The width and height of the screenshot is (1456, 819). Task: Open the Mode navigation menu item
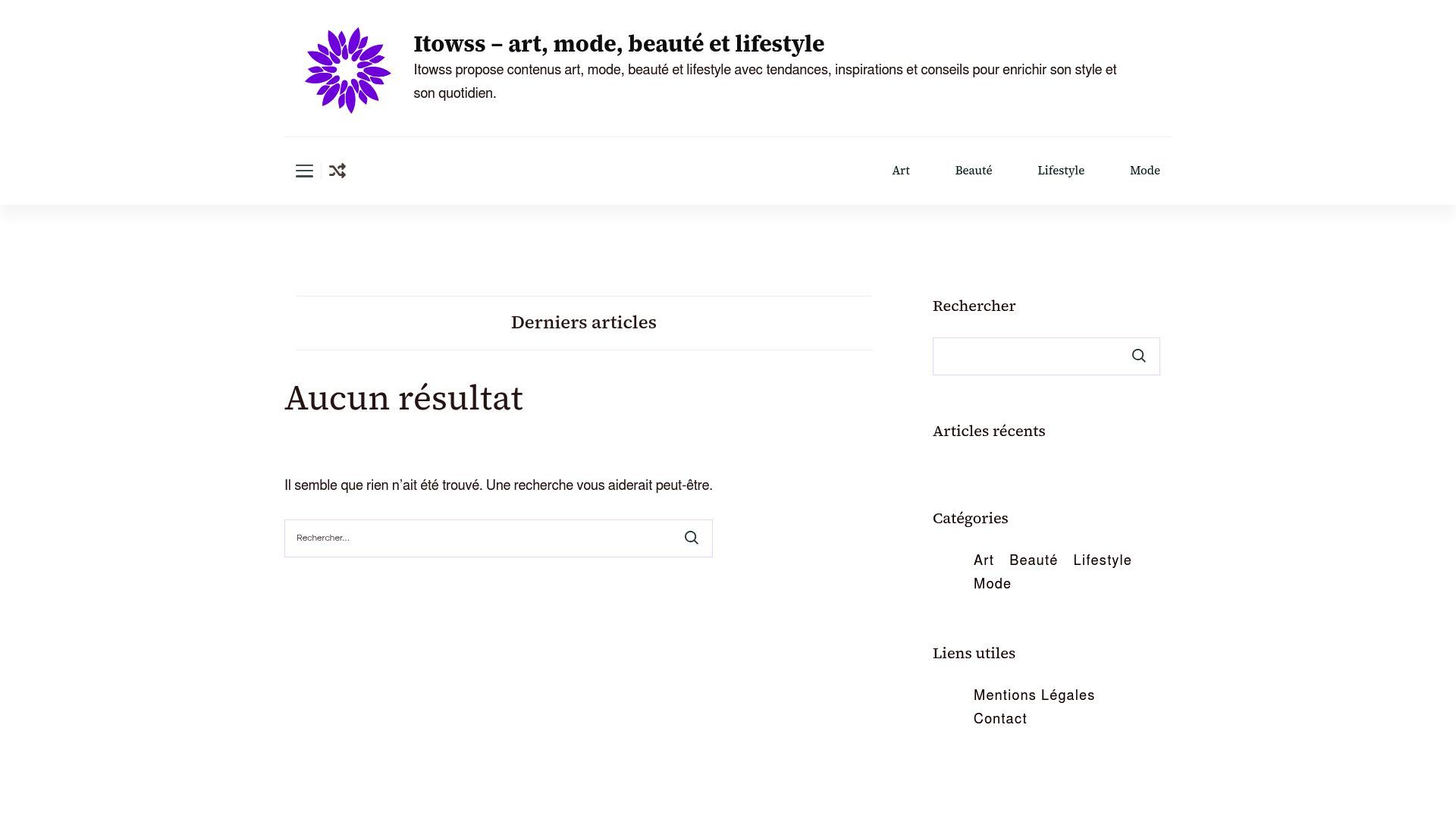click(x=1145, y=171)
